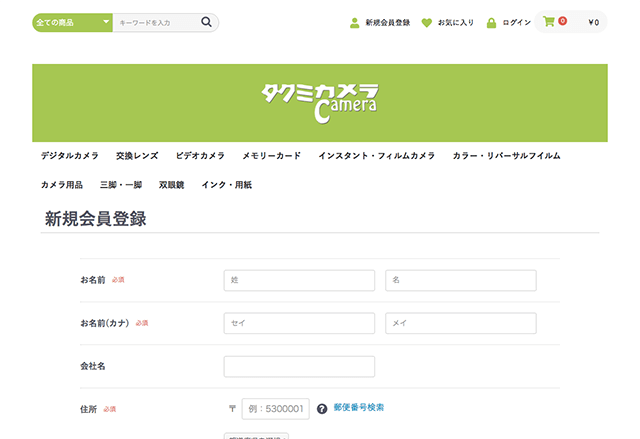Open the インスタント・フィルムカメラ category

(377, 155)
